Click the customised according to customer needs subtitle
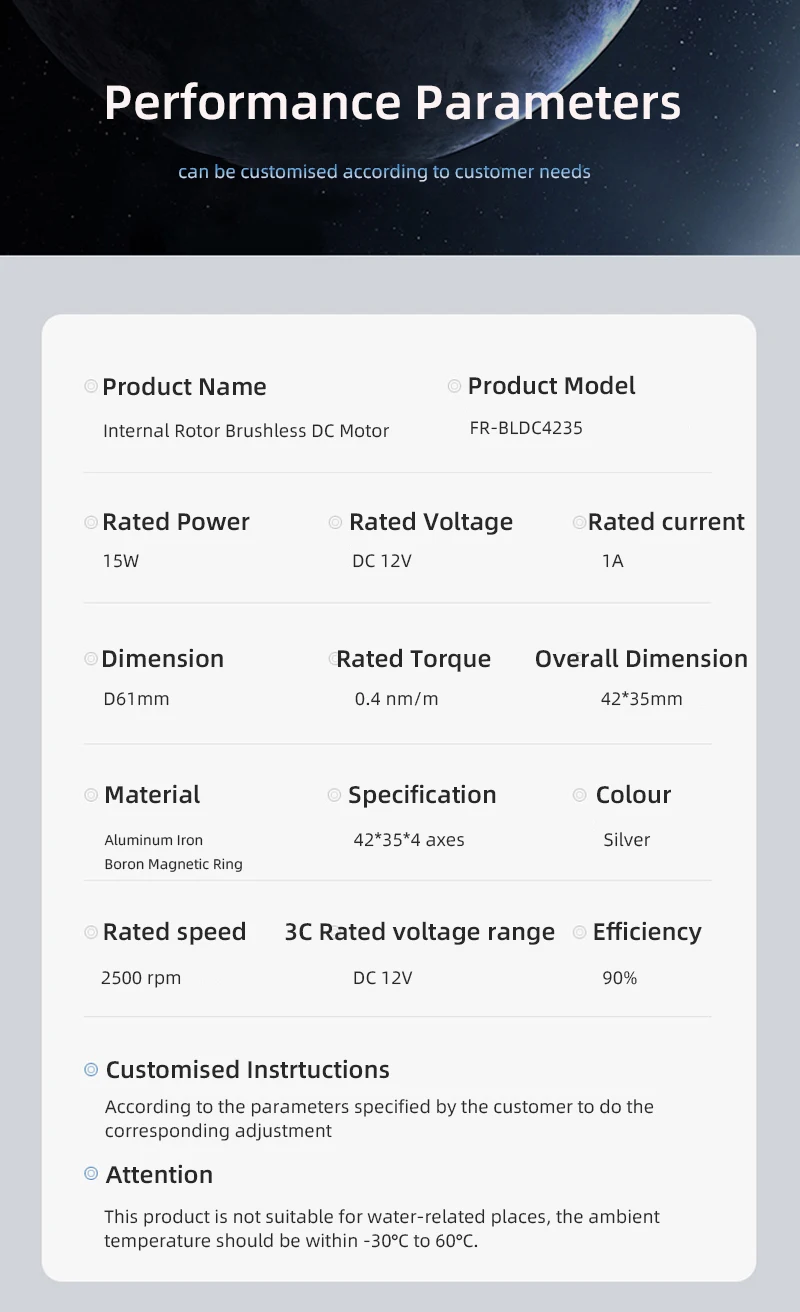 pos(384,172)
